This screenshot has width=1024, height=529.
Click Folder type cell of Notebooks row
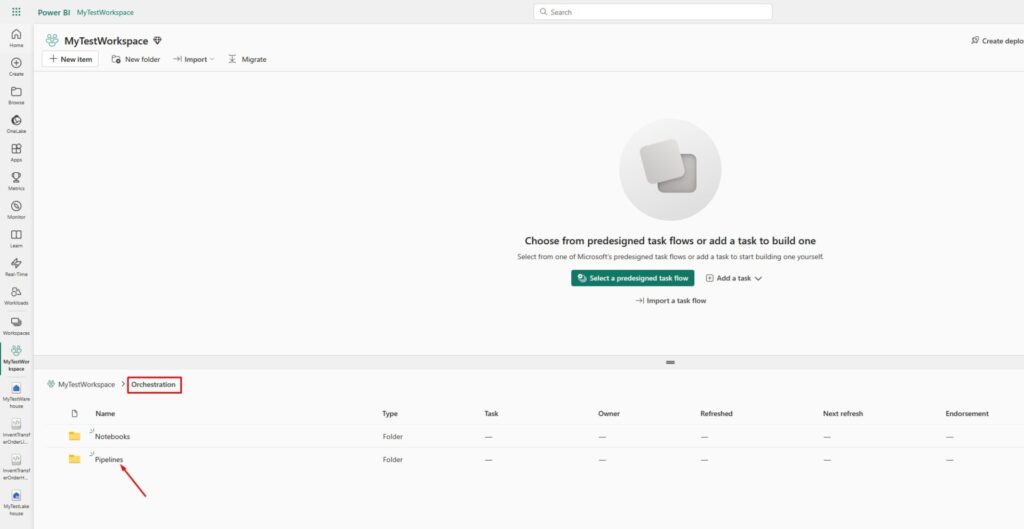(392, 436)
